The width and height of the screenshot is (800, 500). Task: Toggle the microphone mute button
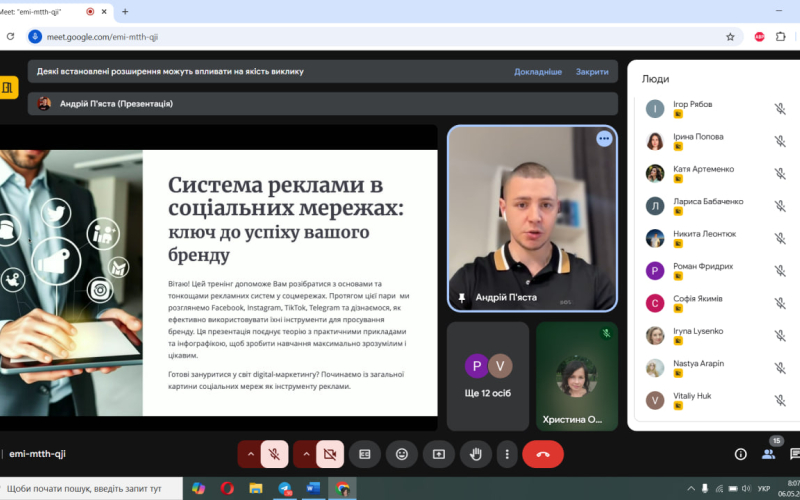point(274,454)
